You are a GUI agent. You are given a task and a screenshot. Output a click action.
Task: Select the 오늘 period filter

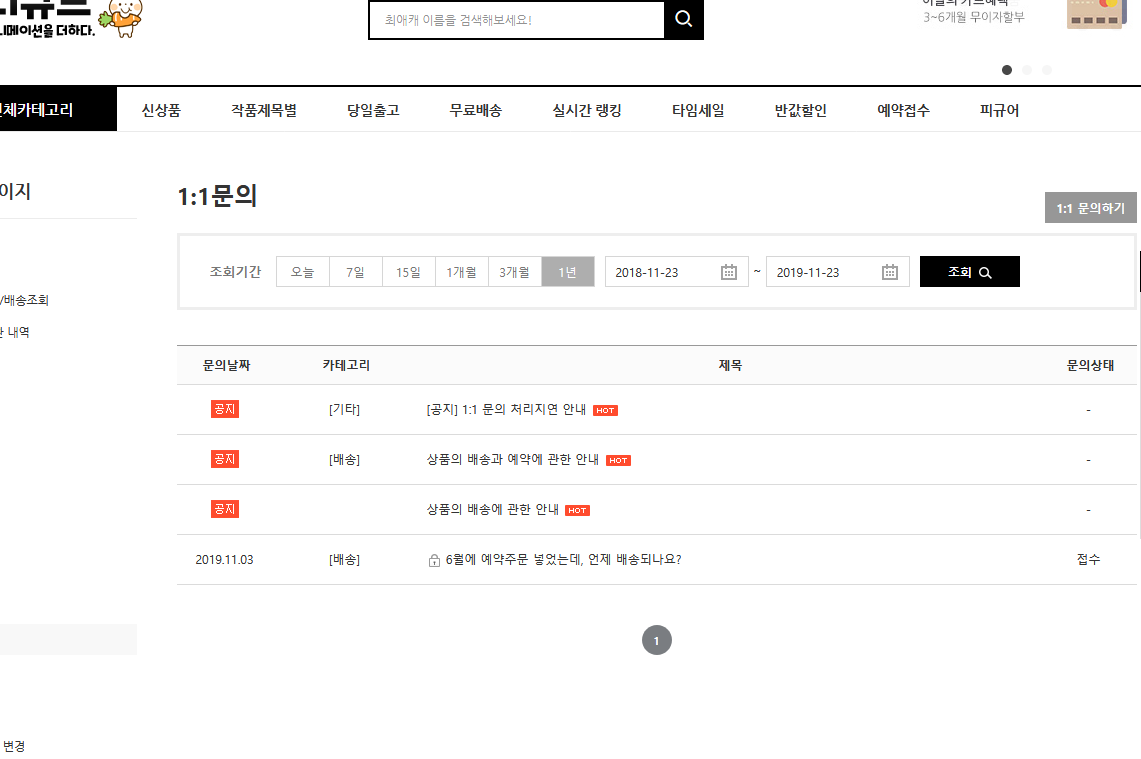(302, 272)
